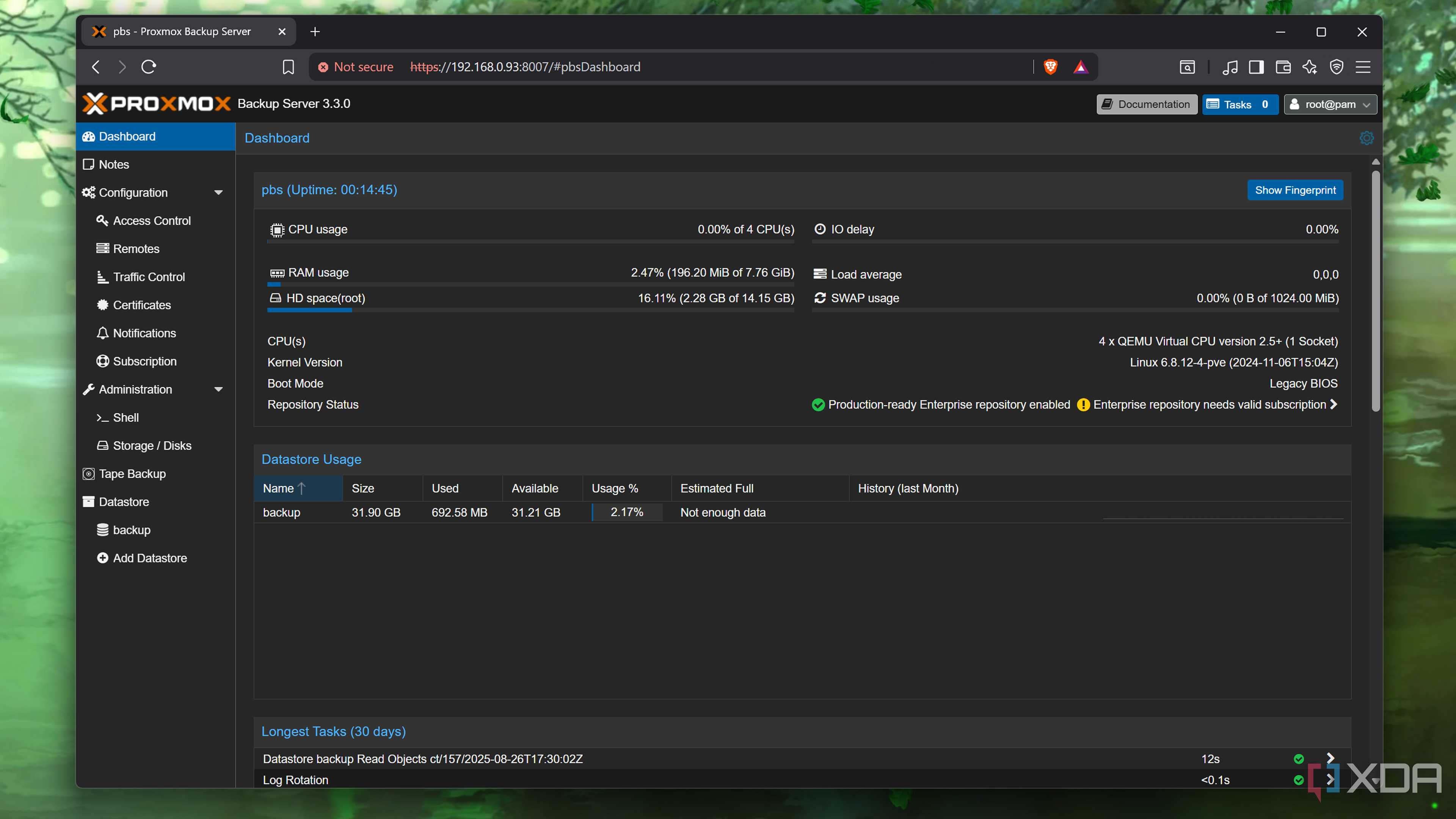The image size is (1456, 819).
Task: Open Brave Wallet icon
Action: coord(1283,67)
